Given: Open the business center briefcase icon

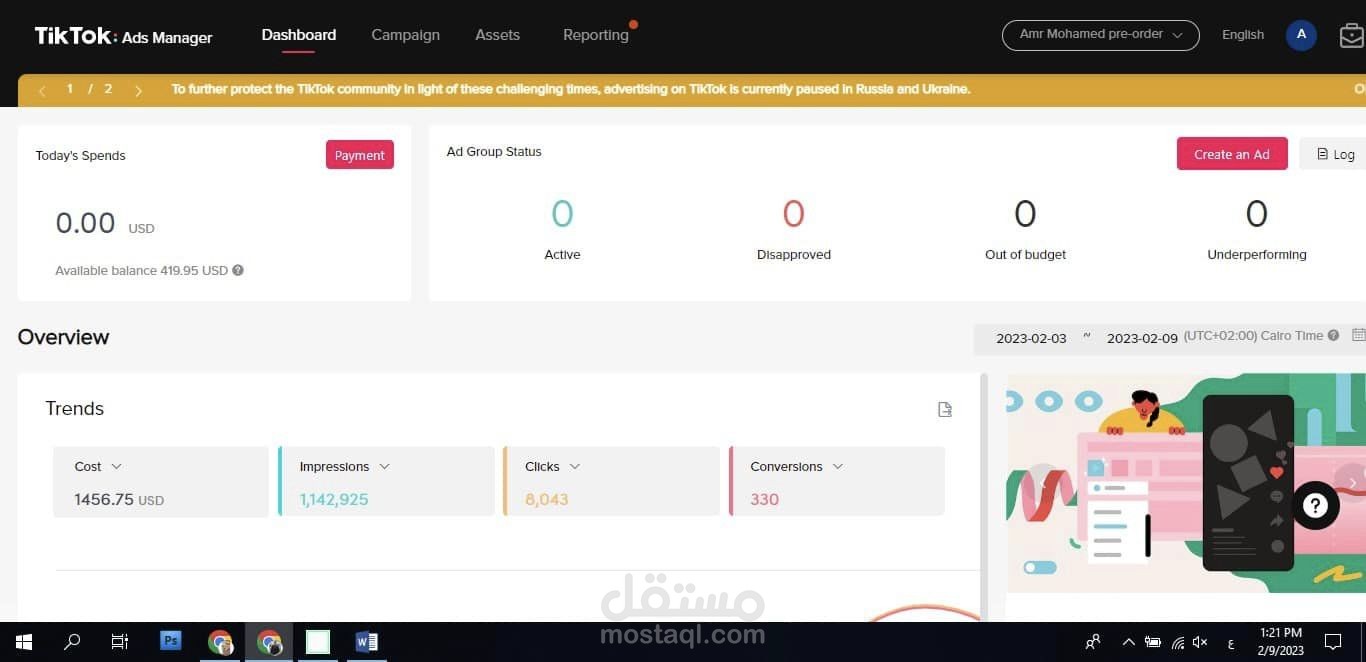Looking at the screenshot, I should tap(1352, 35).
